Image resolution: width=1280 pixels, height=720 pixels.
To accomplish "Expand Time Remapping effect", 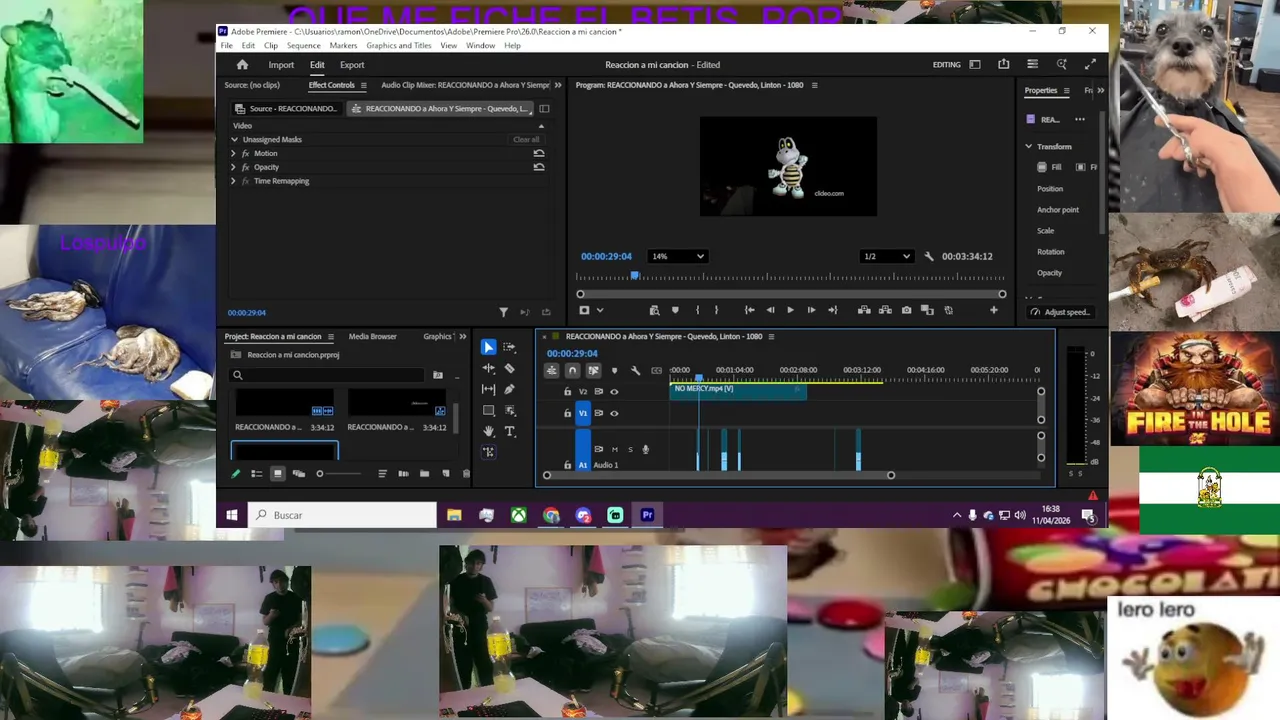I will coord(233,181).
